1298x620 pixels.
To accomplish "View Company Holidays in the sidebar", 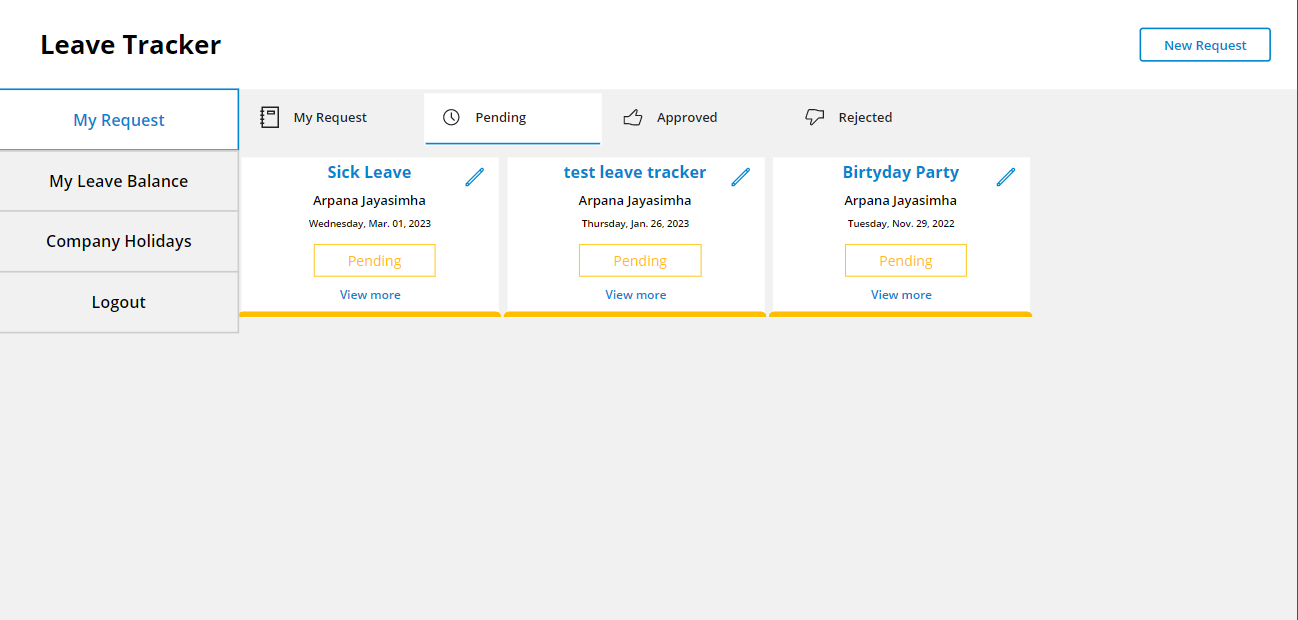I will [118, 241].
